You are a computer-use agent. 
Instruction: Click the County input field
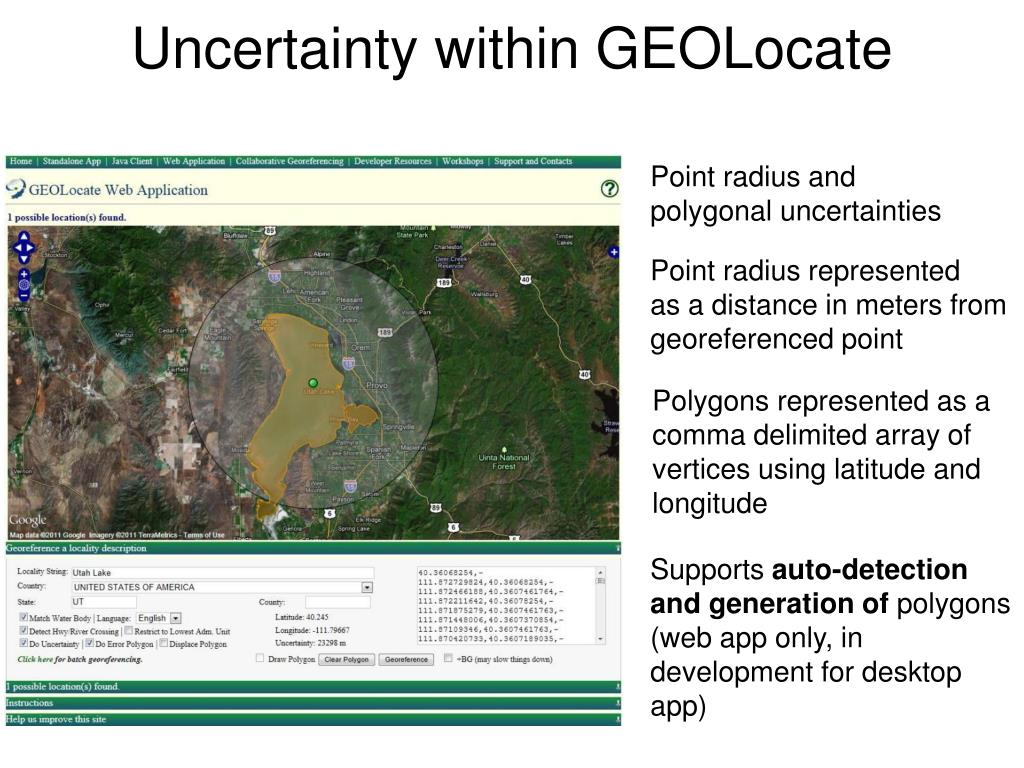pos(338,602)
